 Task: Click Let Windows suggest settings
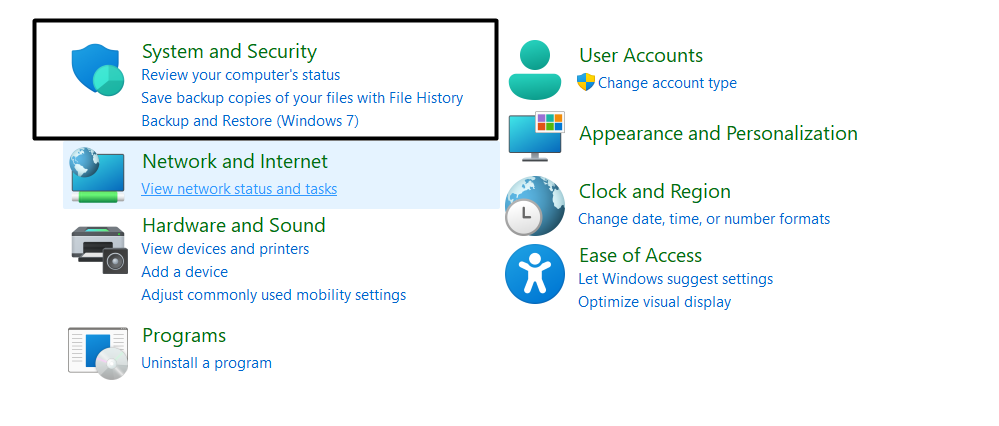pos(675,279)
